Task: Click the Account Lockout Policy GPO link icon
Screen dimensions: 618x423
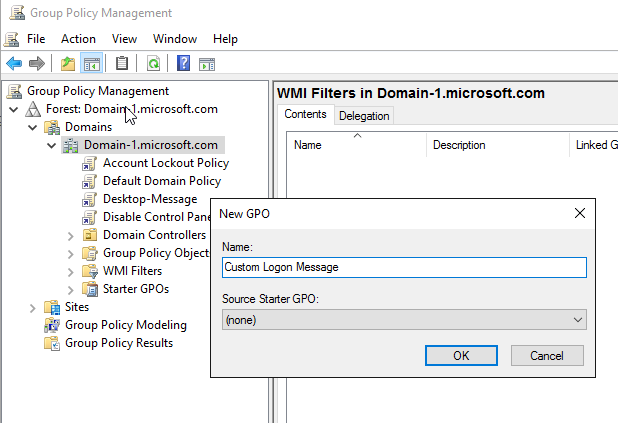Action: (x=89, y=164)
